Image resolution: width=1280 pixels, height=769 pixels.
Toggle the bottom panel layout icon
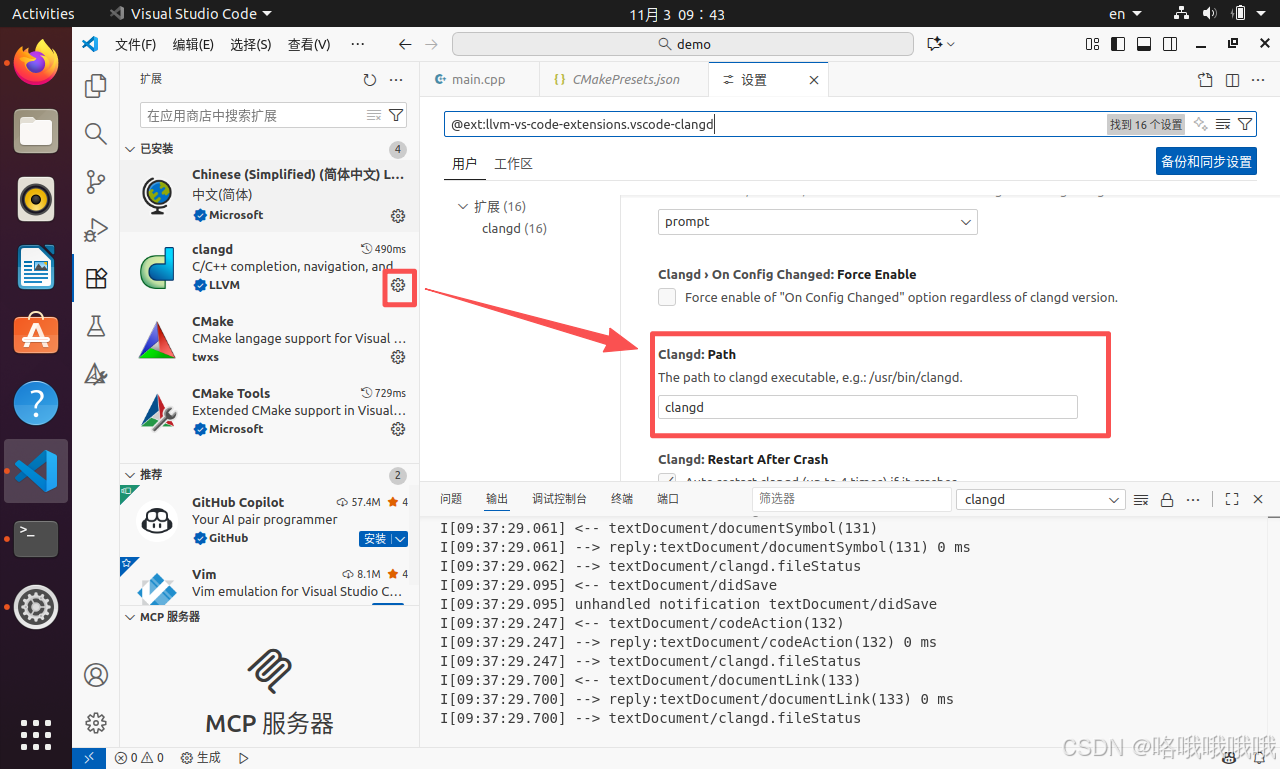coord(1144,44)
